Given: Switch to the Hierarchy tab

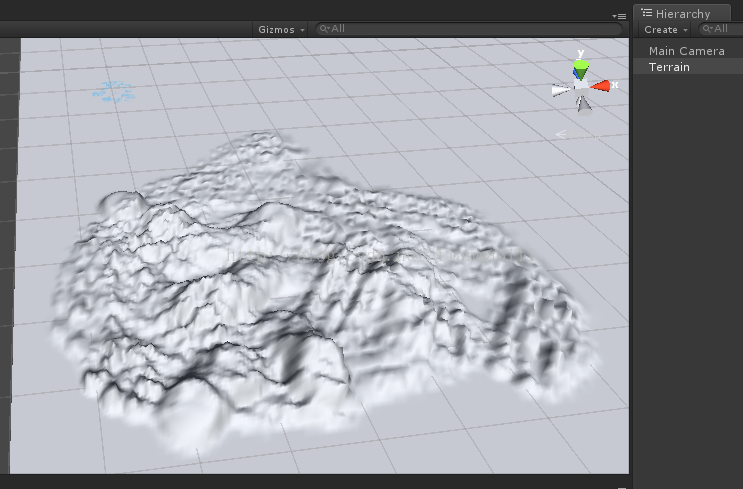Looking at the screenshot, I should tap(682, 13).
